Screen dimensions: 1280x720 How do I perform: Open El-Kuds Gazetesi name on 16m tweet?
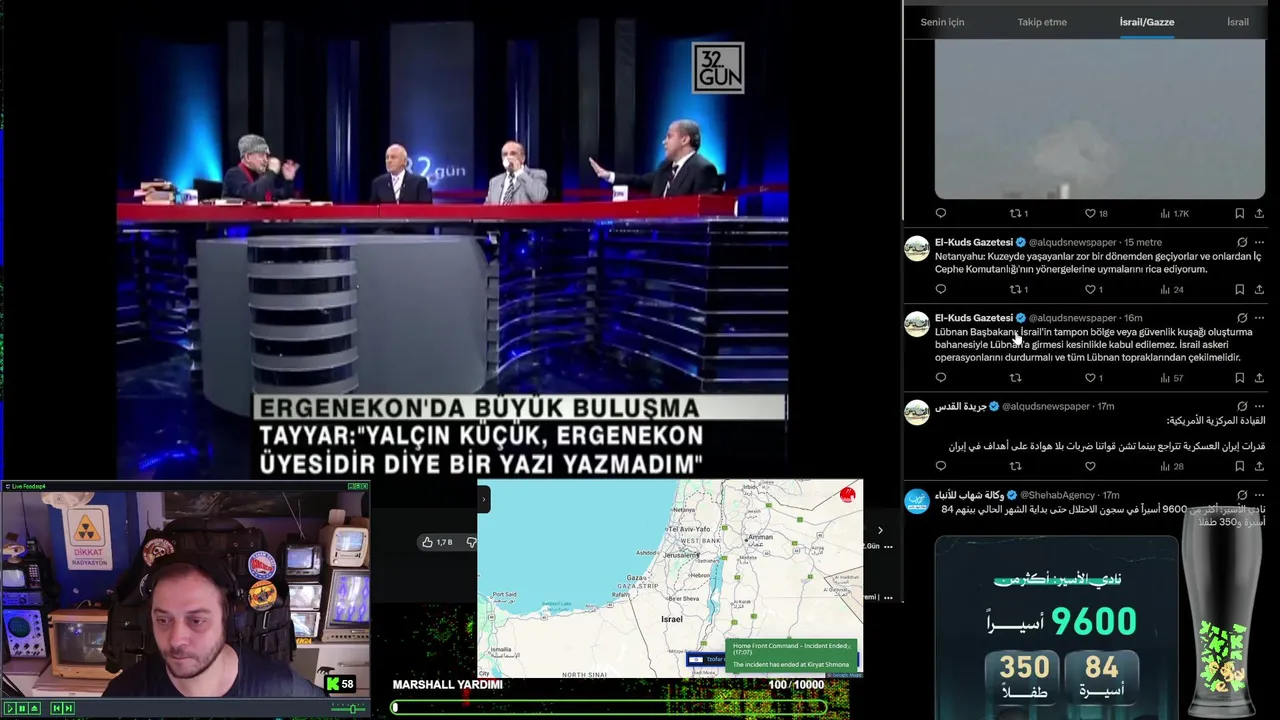click(x=974, y=318)
